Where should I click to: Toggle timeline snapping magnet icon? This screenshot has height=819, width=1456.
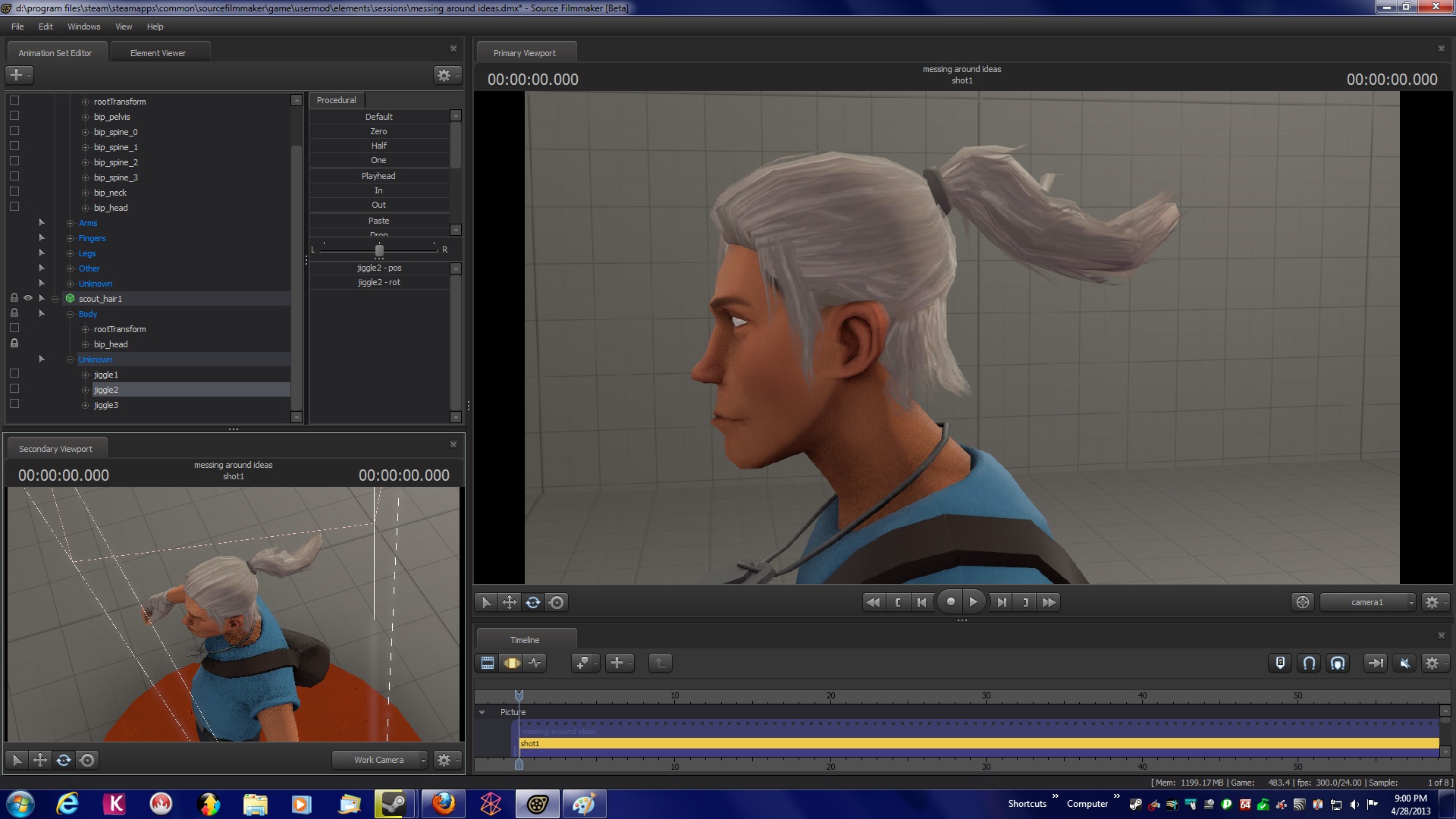pos(1309,664)
